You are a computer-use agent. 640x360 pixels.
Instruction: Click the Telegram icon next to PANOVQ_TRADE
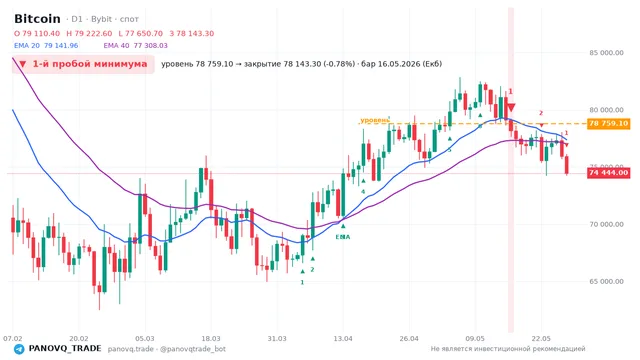[x=19, y=349]
